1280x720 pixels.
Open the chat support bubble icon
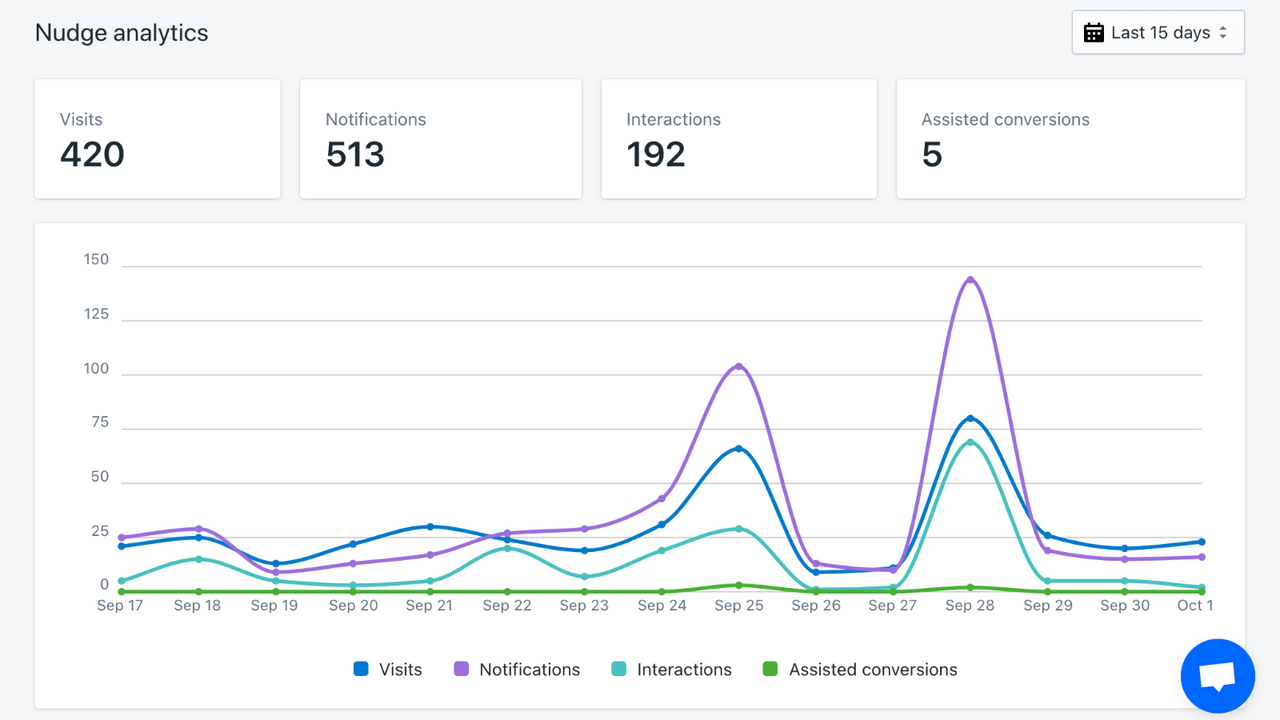click(x=1217, y=676)
